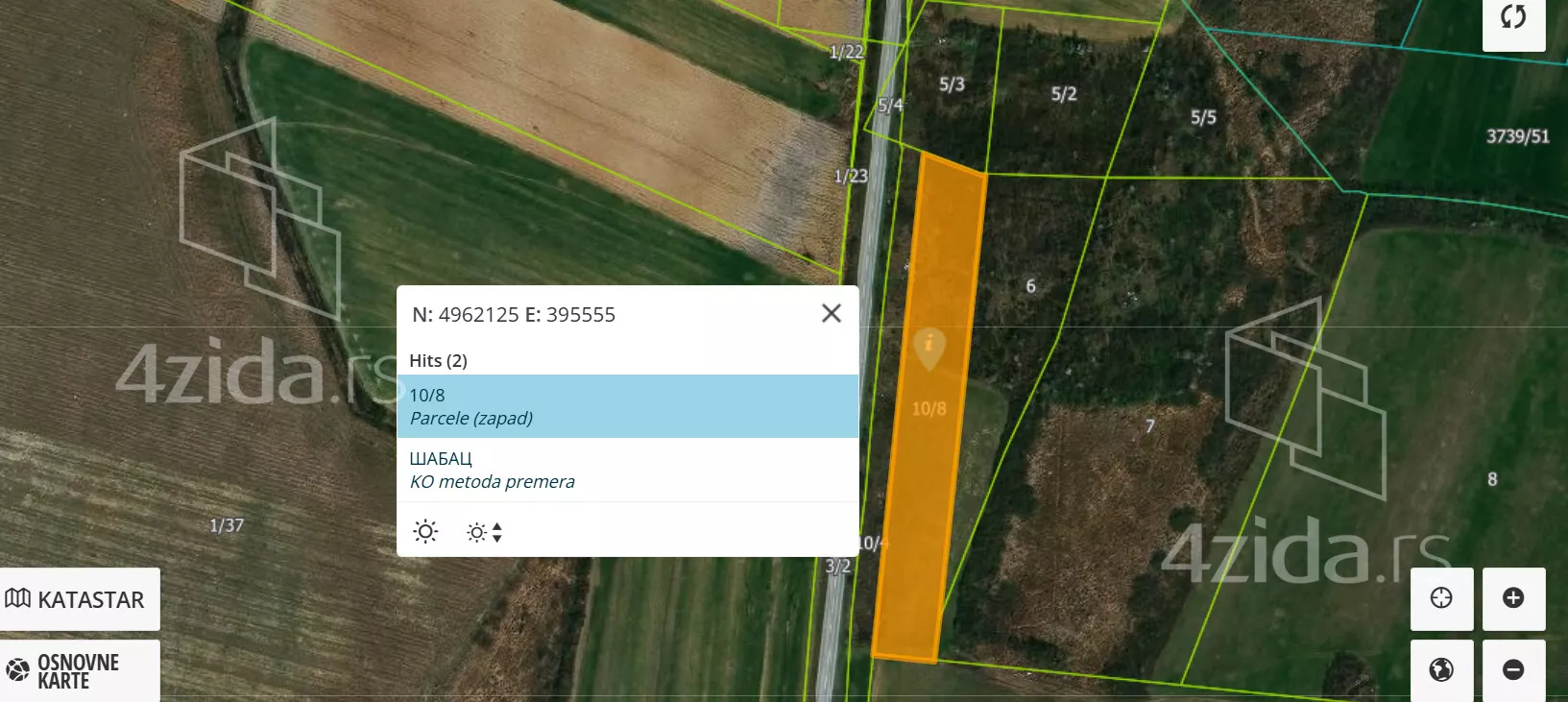Select parcel 1/37 on the map
The width and height of the screenshot is (1568, 702).
tap(227, 525)
